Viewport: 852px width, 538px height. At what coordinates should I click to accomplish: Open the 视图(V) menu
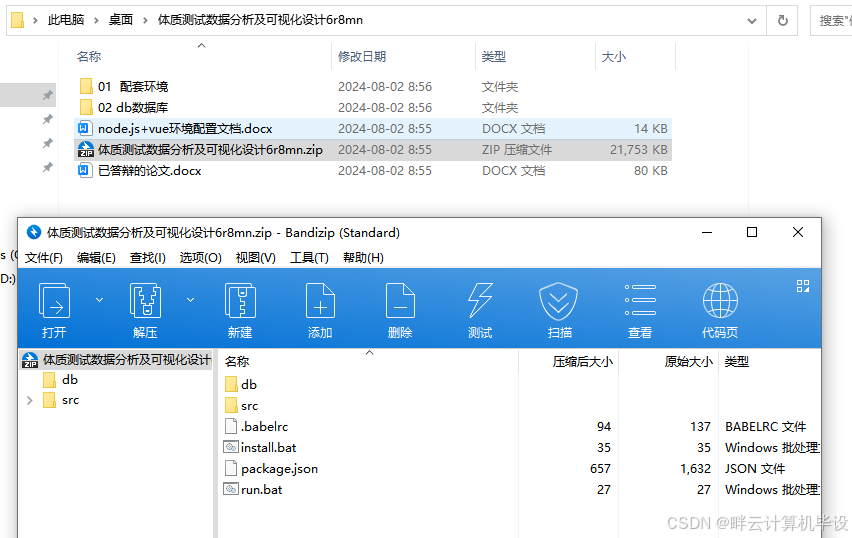255,258
